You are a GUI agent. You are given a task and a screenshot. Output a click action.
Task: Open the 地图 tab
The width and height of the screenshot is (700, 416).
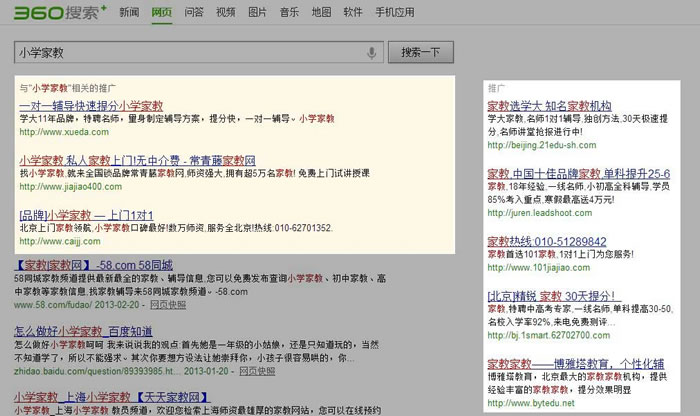(321, 13)
